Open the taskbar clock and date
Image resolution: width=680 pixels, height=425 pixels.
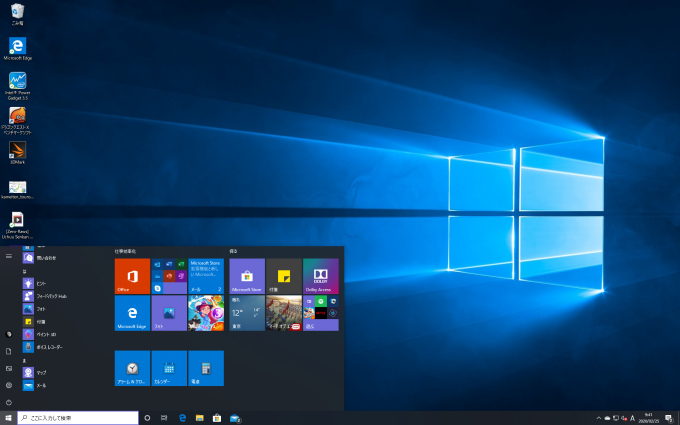(x=649, y=418)
